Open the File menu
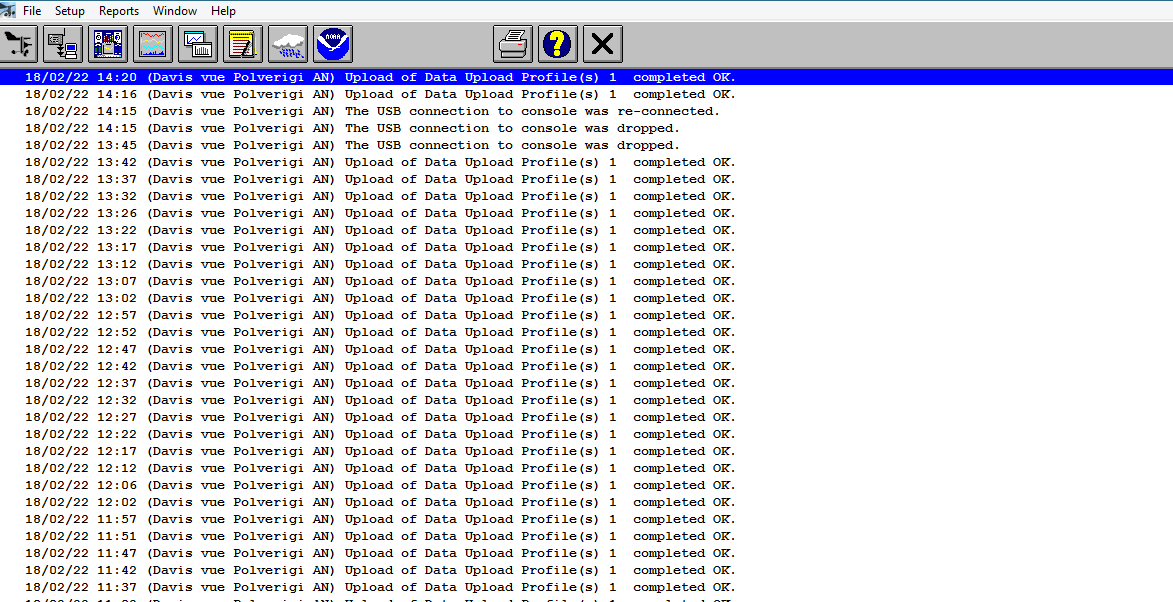1173x602 pixels. 32,11
